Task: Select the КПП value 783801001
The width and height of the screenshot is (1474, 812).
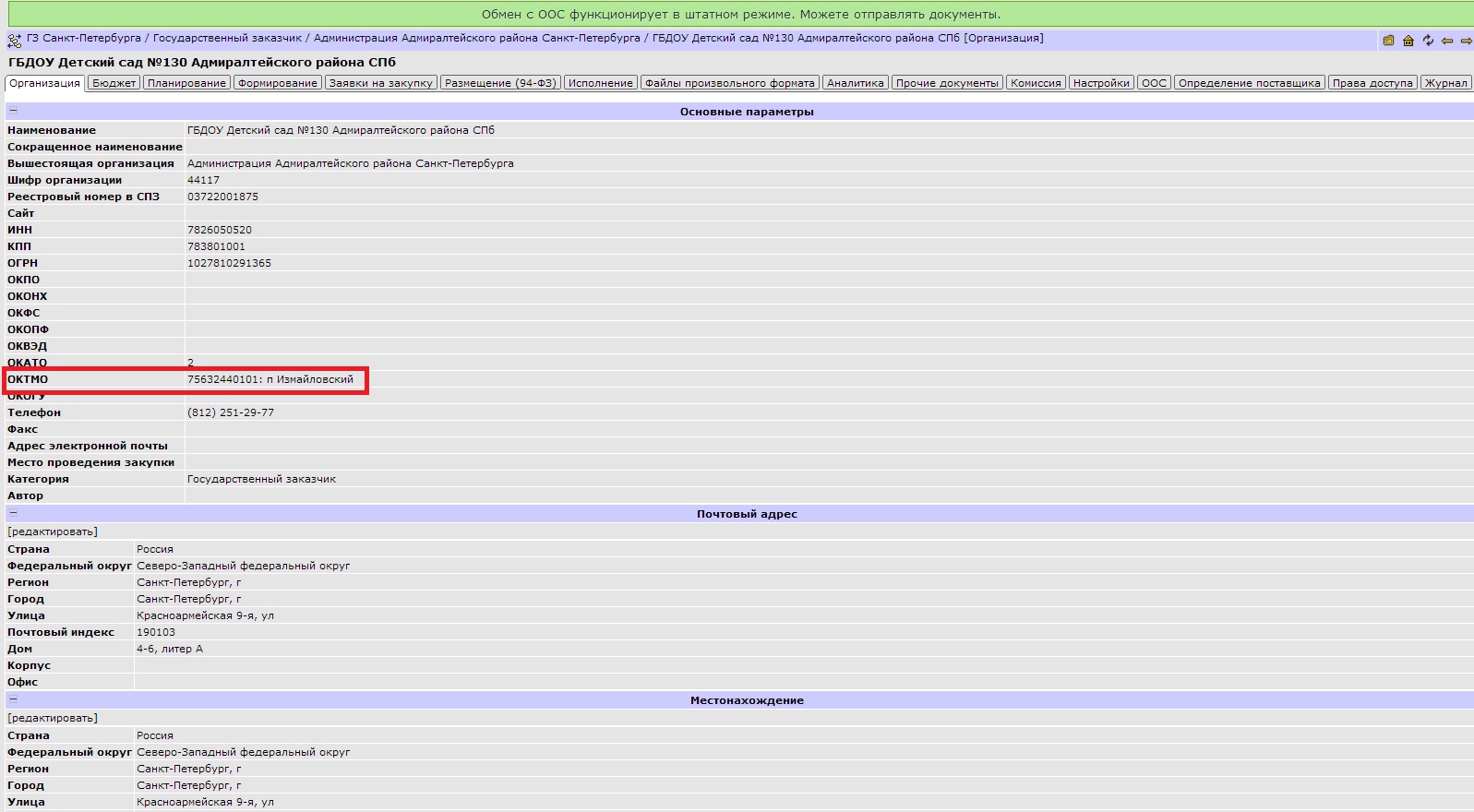Action: (x=216, y=246)
